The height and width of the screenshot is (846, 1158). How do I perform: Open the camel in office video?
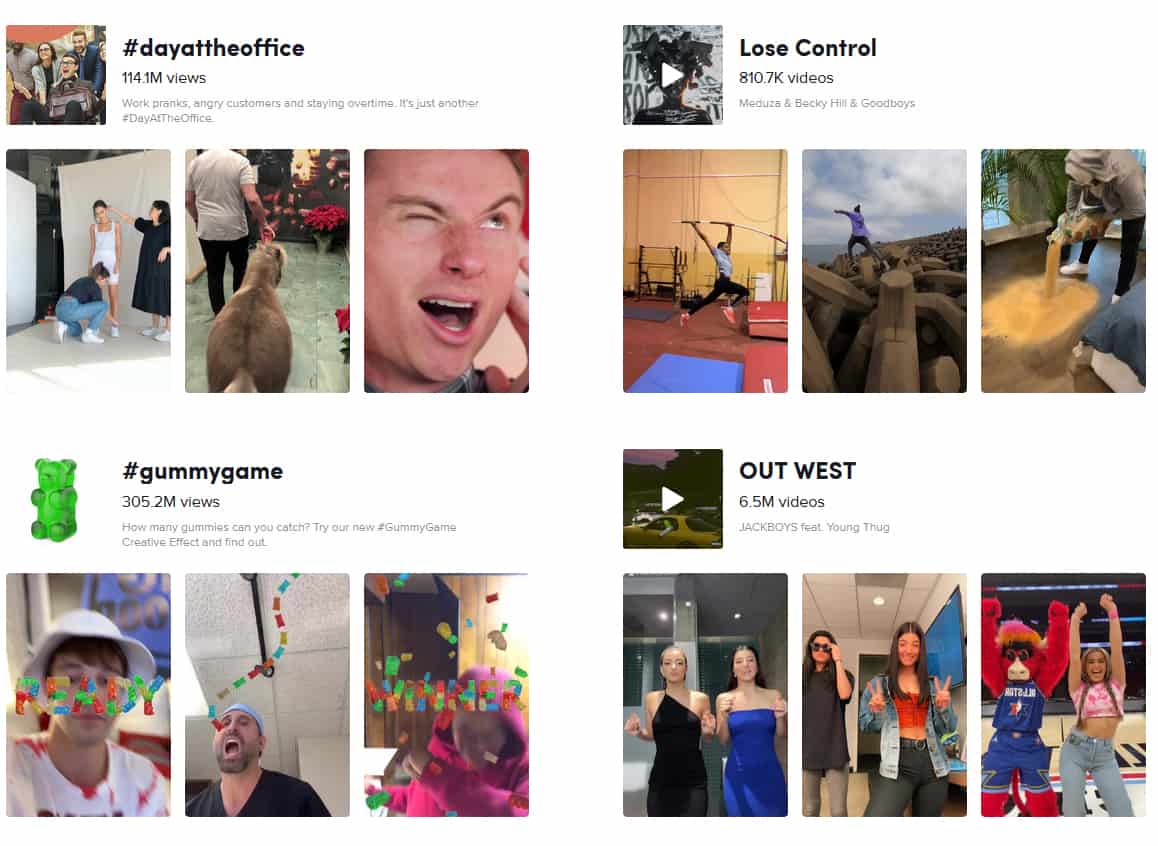(267, 271)
